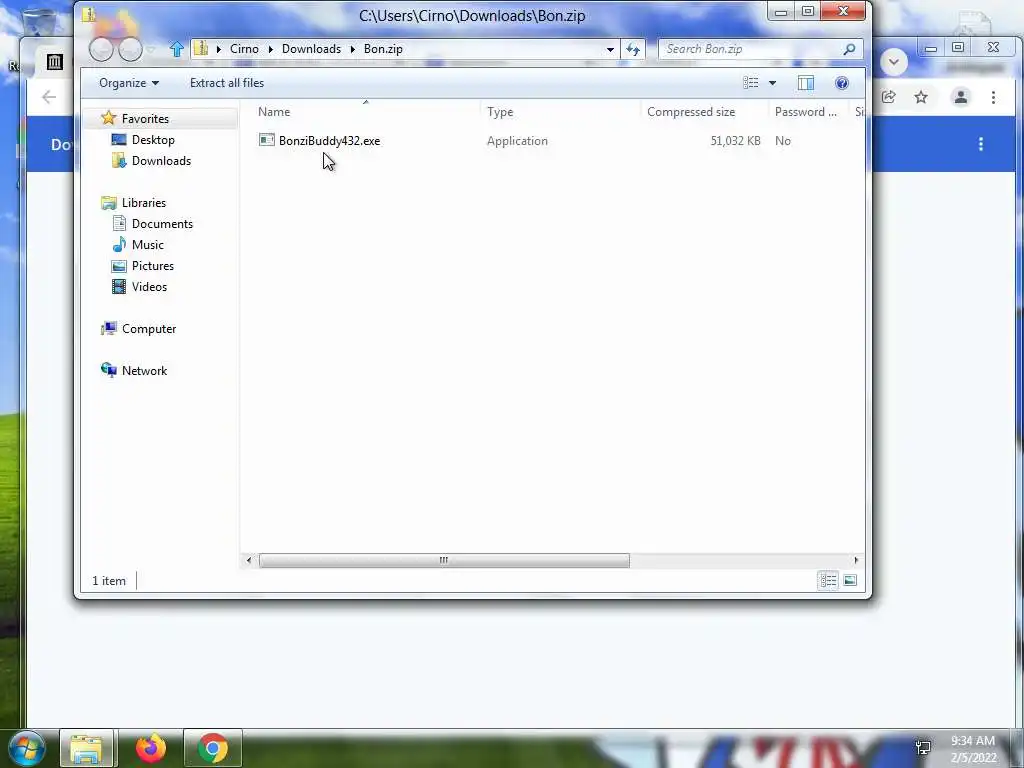Click the Network globe icon
Image resolution: width=1024 pixels, height=768 pixels.
click(108, 370)
